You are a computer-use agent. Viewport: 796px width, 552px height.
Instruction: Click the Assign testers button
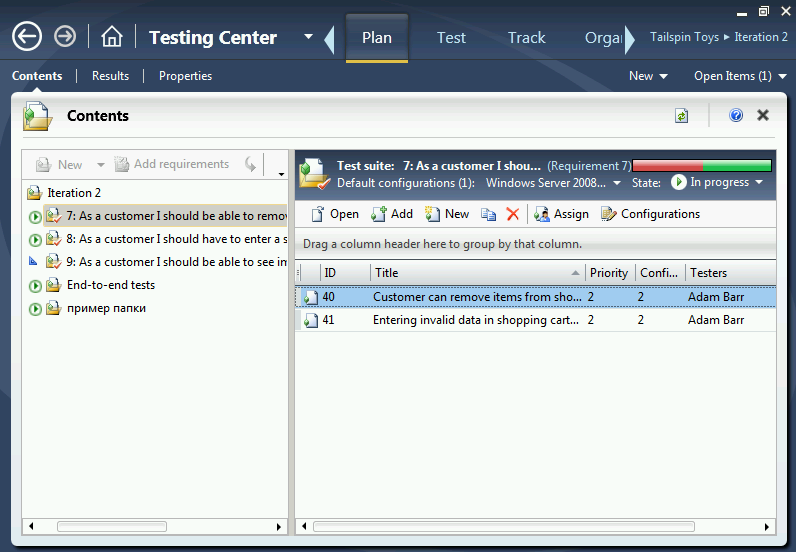561,214
